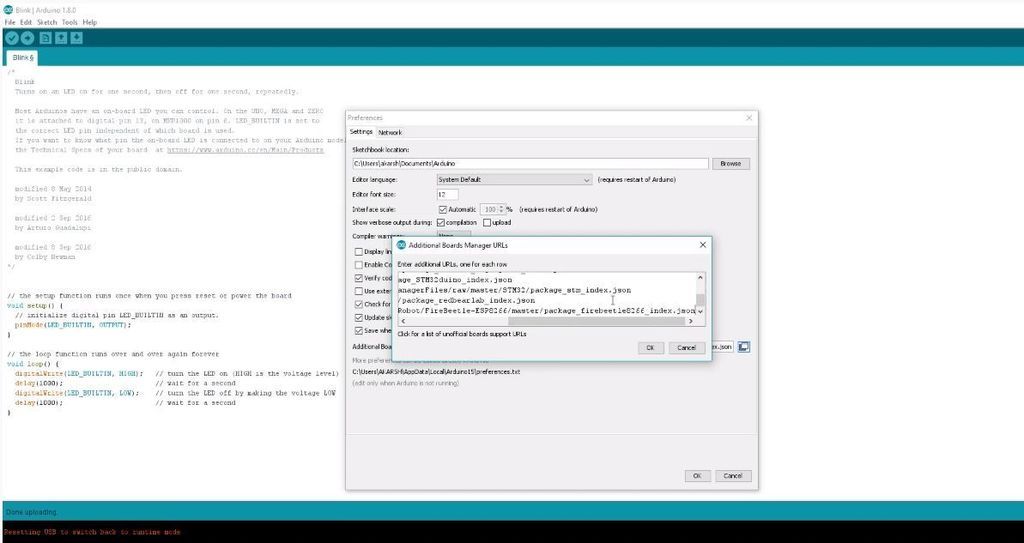Click the Sketchbook location text field
Screen dimensions: 1024x543
(x=530, y=163)
